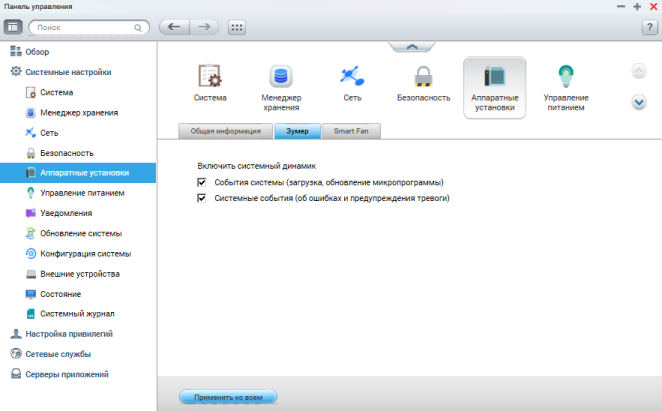
Task: Click the sidebar Уведомления icon
Action: pyautogui.click(x=30, y=213)
